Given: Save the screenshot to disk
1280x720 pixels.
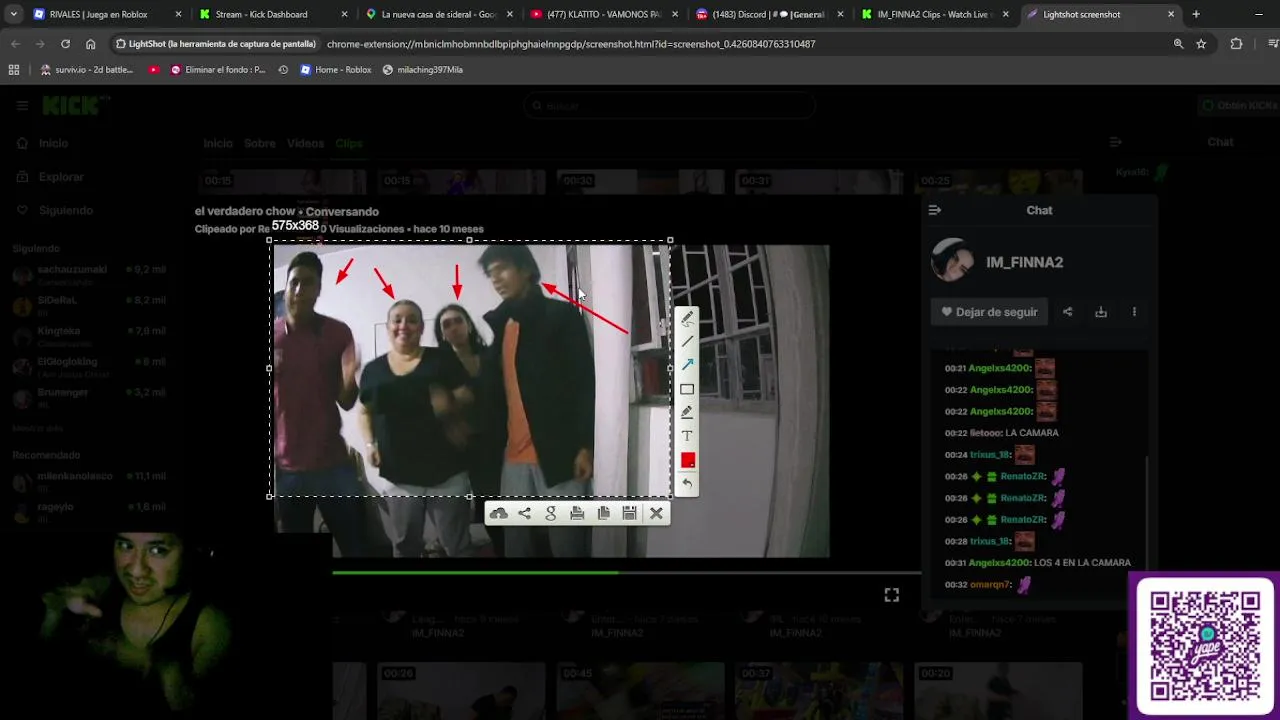Looking at the screenshot, I should 629,513.
